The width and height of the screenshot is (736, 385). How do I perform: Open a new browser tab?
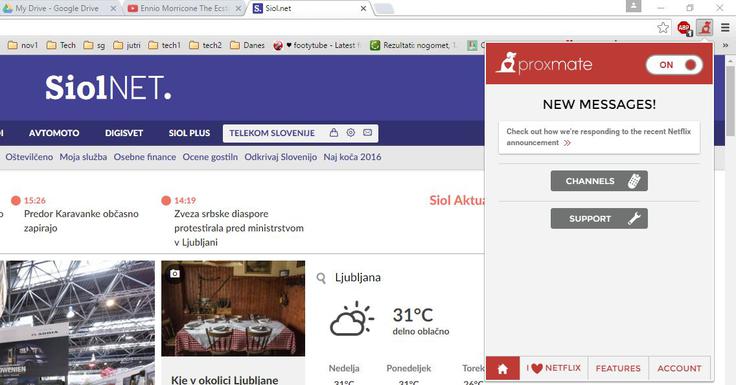point(384,8)
